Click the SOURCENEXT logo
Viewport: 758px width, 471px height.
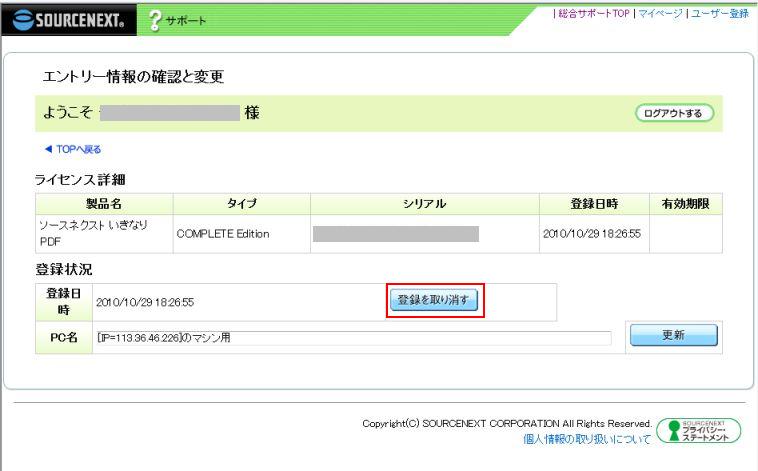(69, 20)
